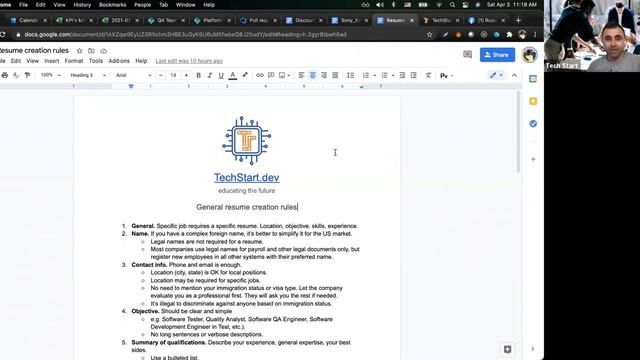The width and height of the screenshot is (640, 360).
Task: Click the font size 14 field
Action: coord(173,75)
